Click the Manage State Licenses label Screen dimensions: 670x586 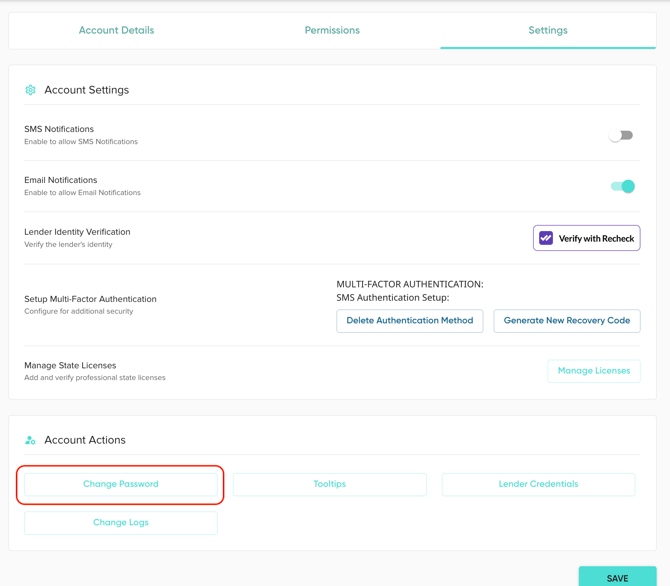(70, 365)
